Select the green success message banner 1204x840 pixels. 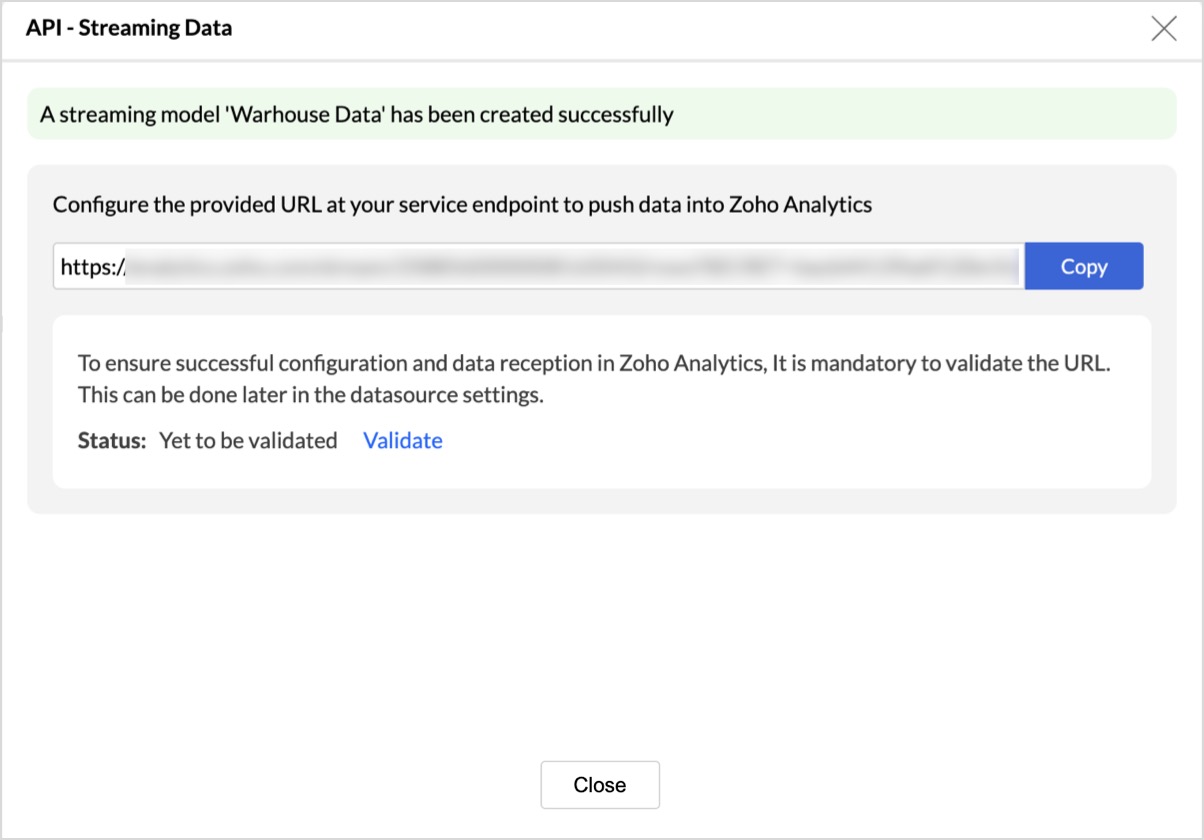coord(602,114)
